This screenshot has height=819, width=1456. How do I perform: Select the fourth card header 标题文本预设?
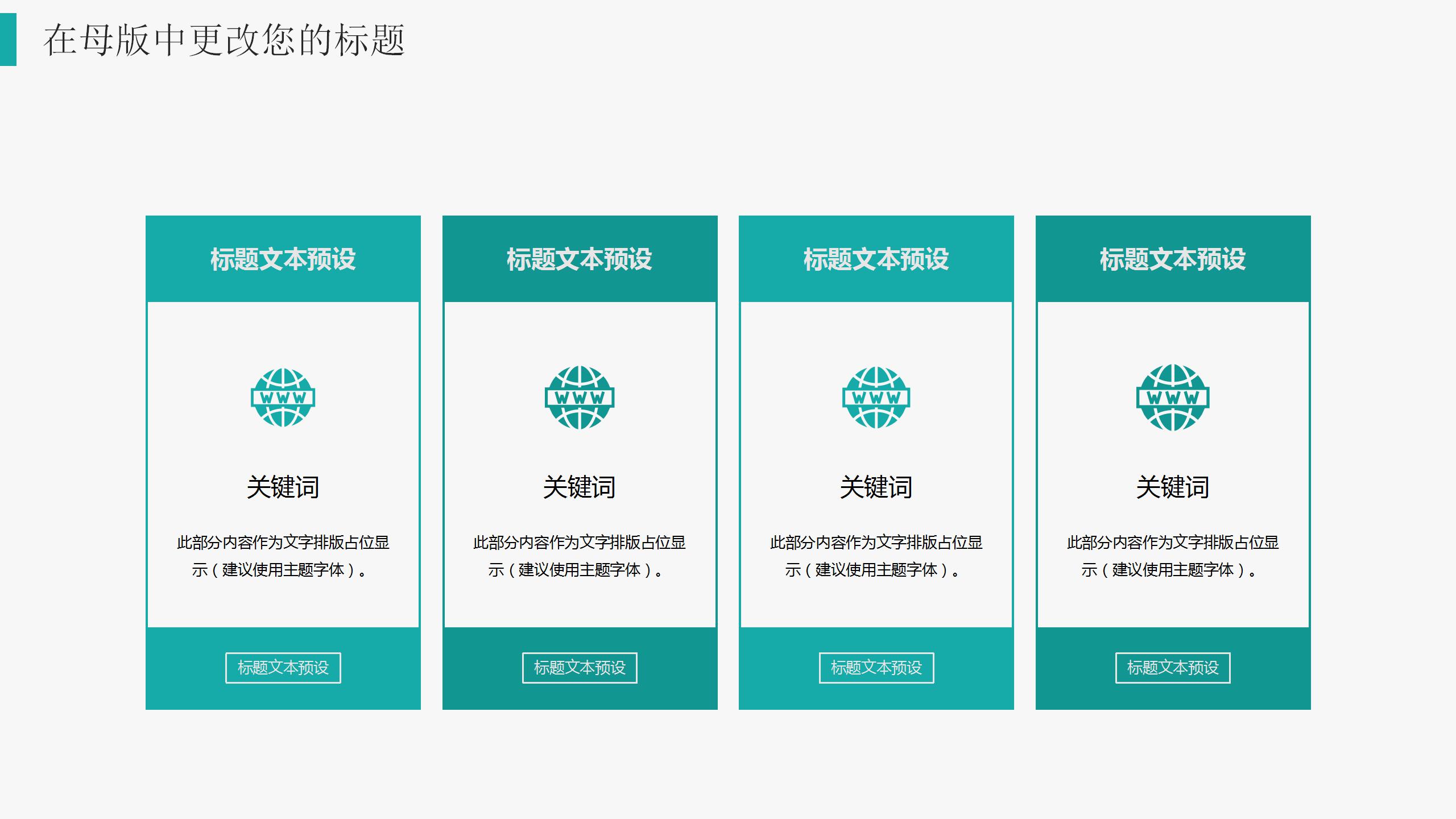click(1173, 259)
